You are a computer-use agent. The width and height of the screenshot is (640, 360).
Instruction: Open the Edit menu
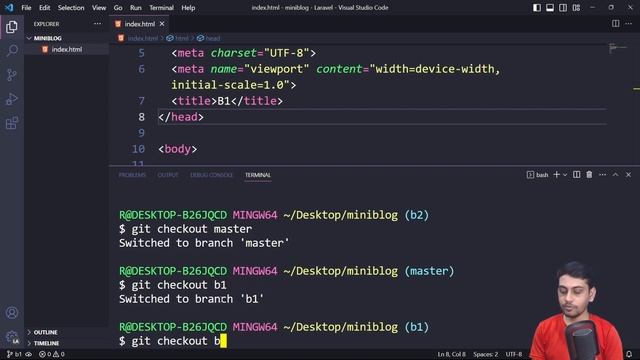(44, 8)
